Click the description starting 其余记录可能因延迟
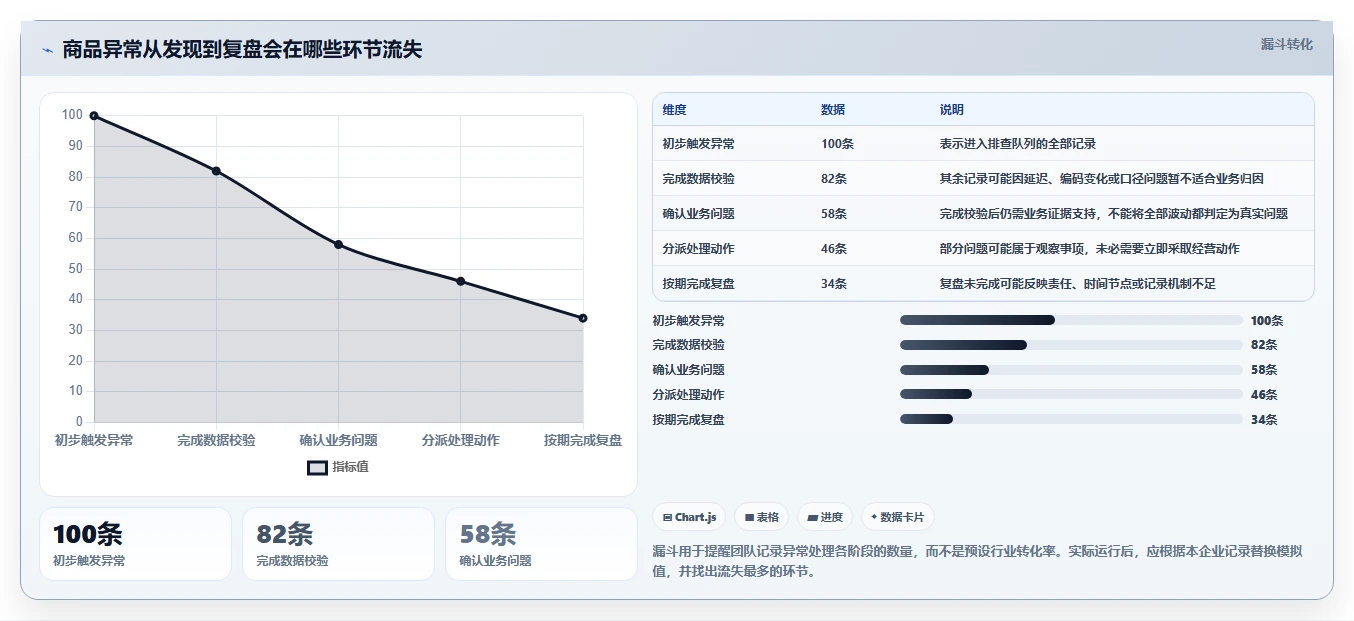 pyautogui.click(x=1102, y=179)
